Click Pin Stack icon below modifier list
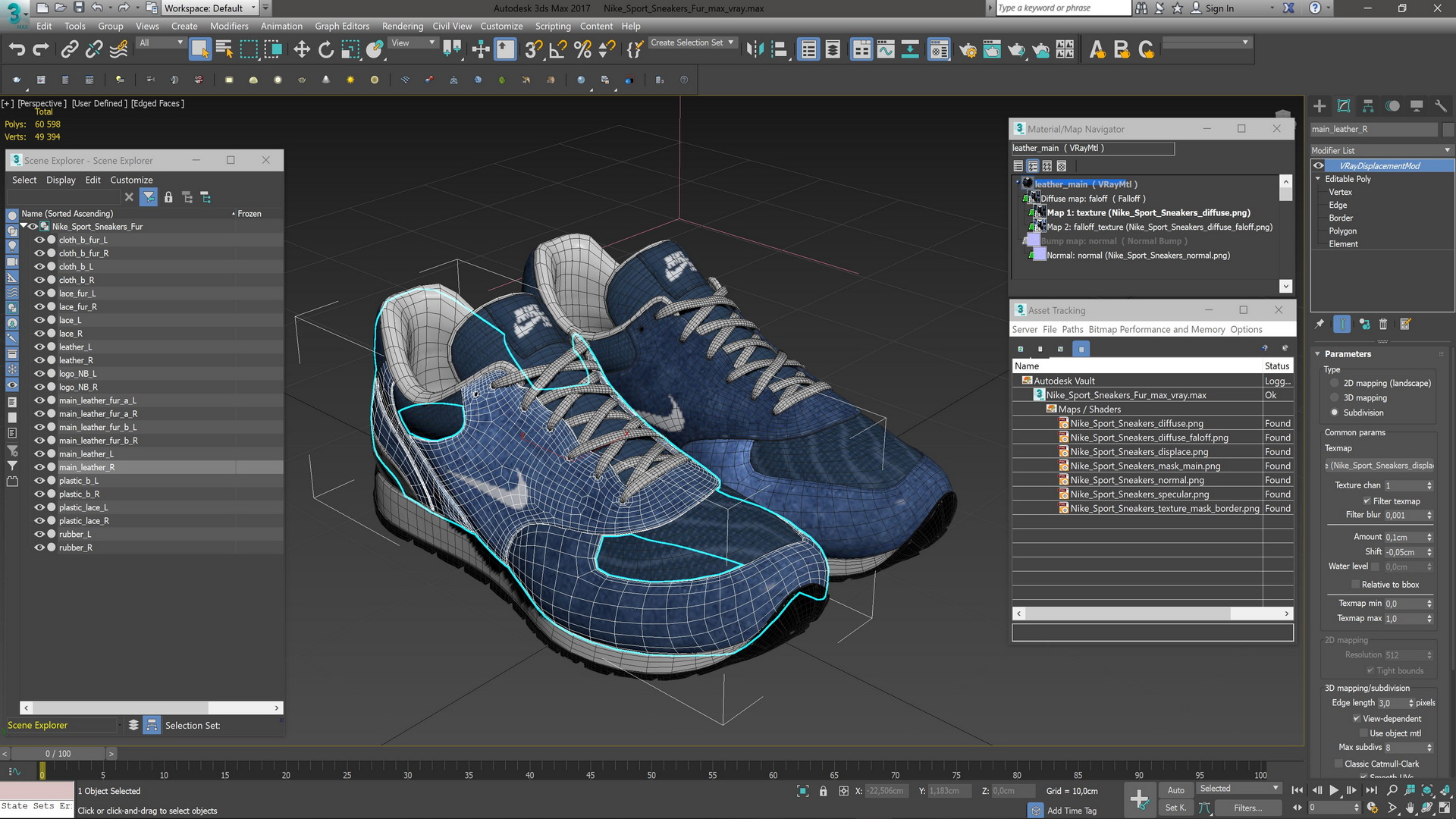The height and width of the screenshot is (819, 1456). coord(1319,325)
